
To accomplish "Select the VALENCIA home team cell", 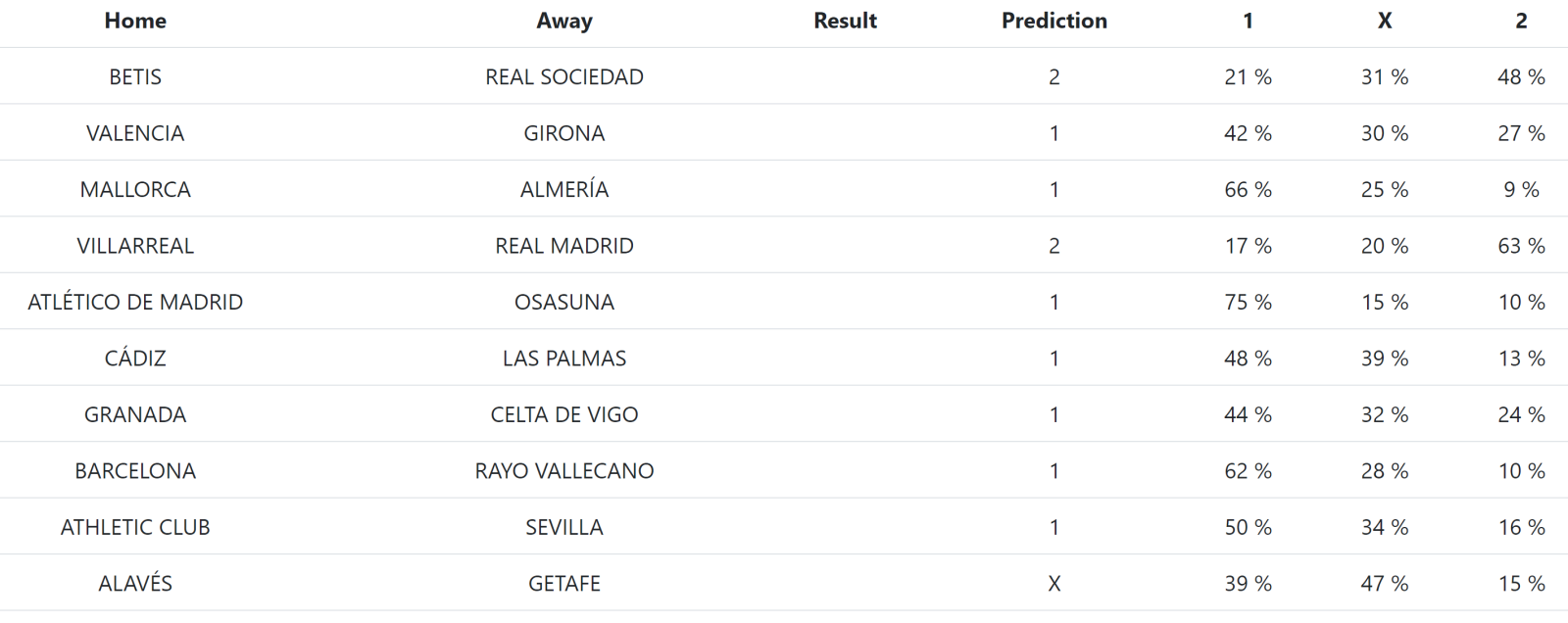I will pos(135,133).
